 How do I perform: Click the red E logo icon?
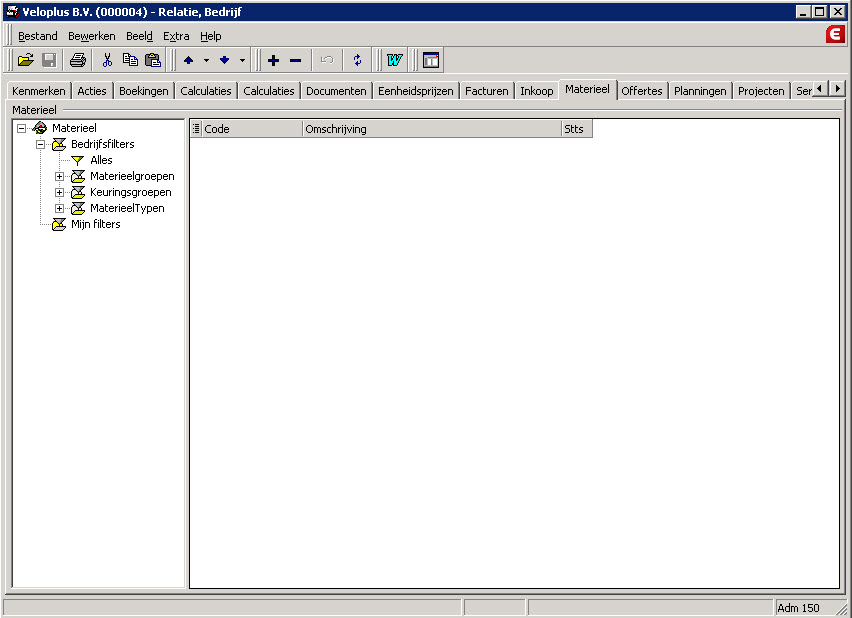coord(835,34)
